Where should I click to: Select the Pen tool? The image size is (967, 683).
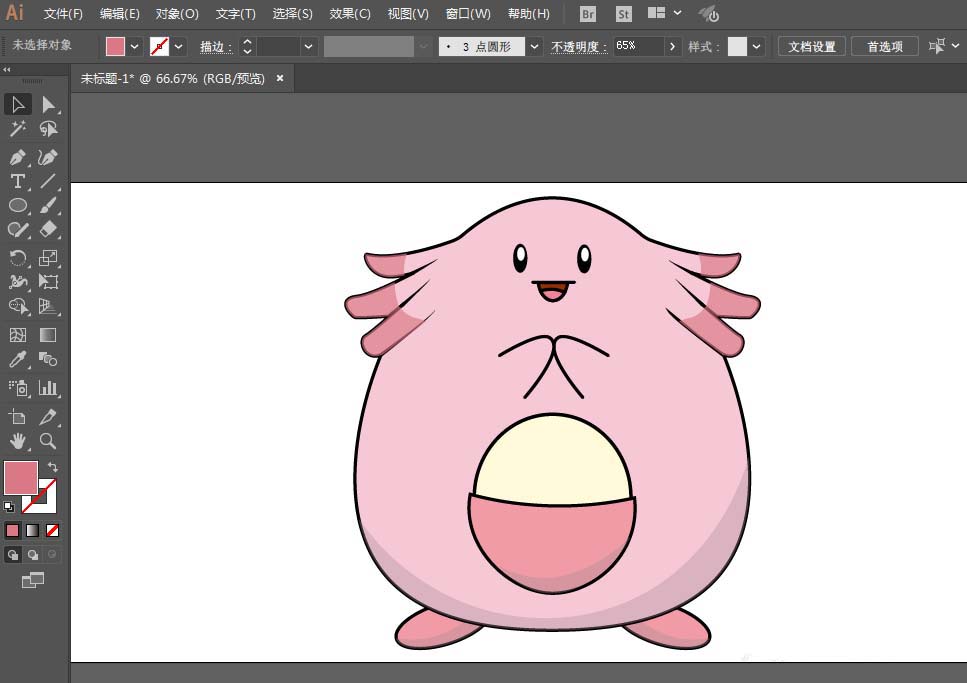(18, 157)
